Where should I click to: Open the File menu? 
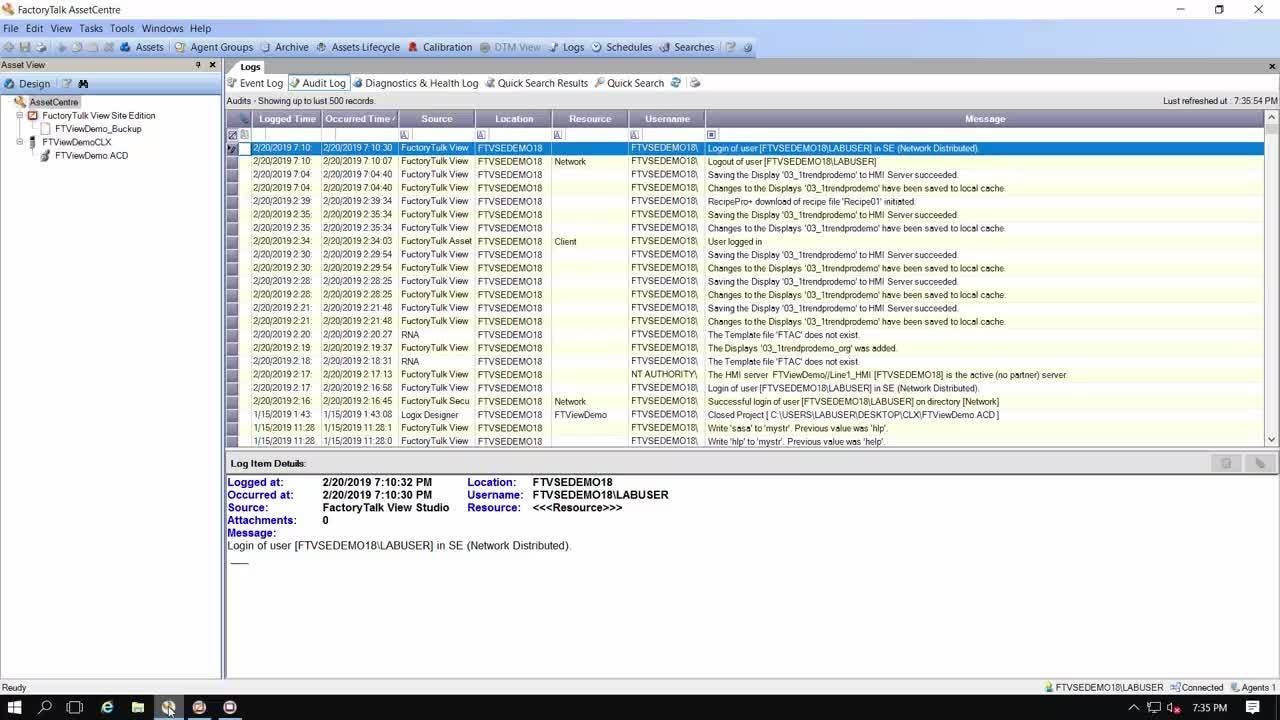(10, 28)
